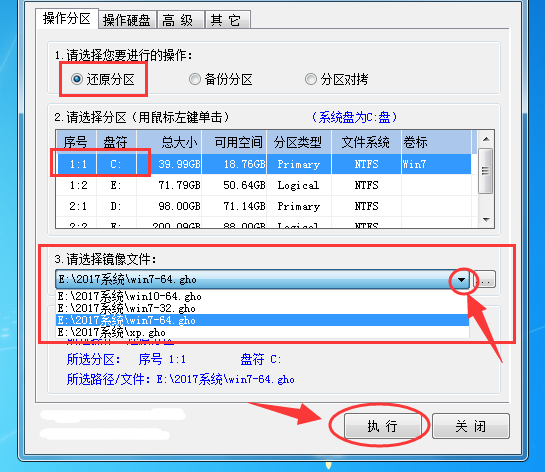Click the partition list scrollbar up arrow
This screenshot has width=545, height=472.
coord(486,139)
